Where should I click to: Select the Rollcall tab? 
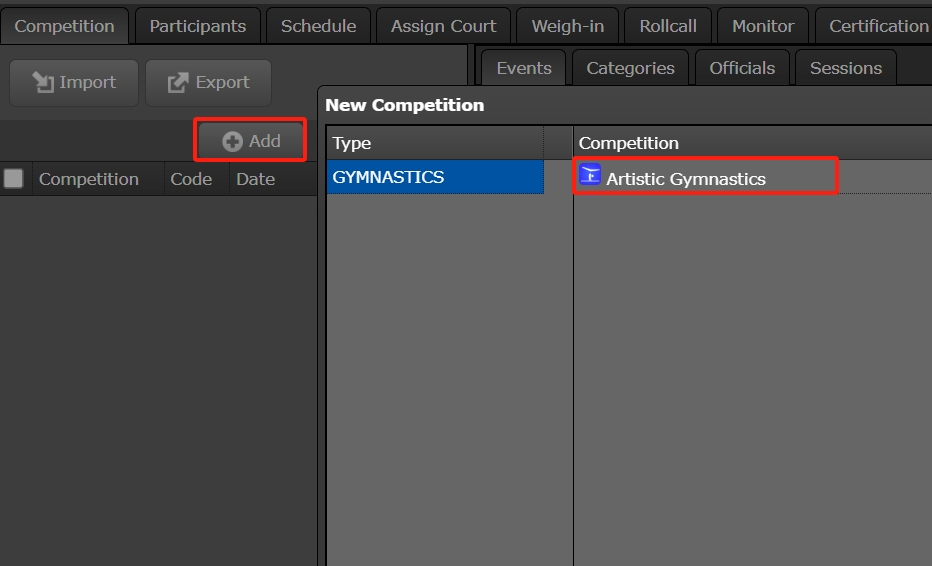668,26
